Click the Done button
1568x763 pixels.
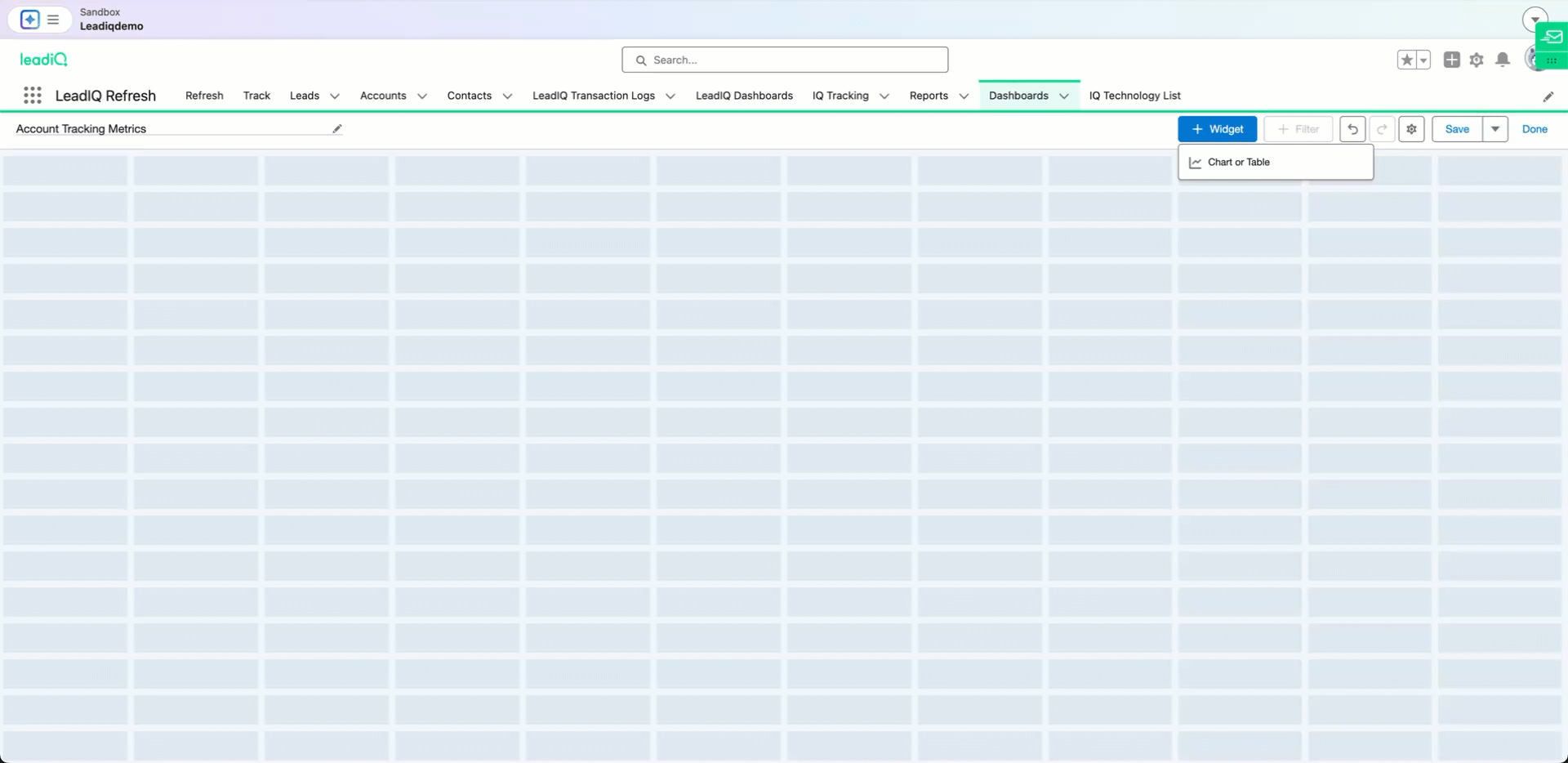[x=1535, y=129]
